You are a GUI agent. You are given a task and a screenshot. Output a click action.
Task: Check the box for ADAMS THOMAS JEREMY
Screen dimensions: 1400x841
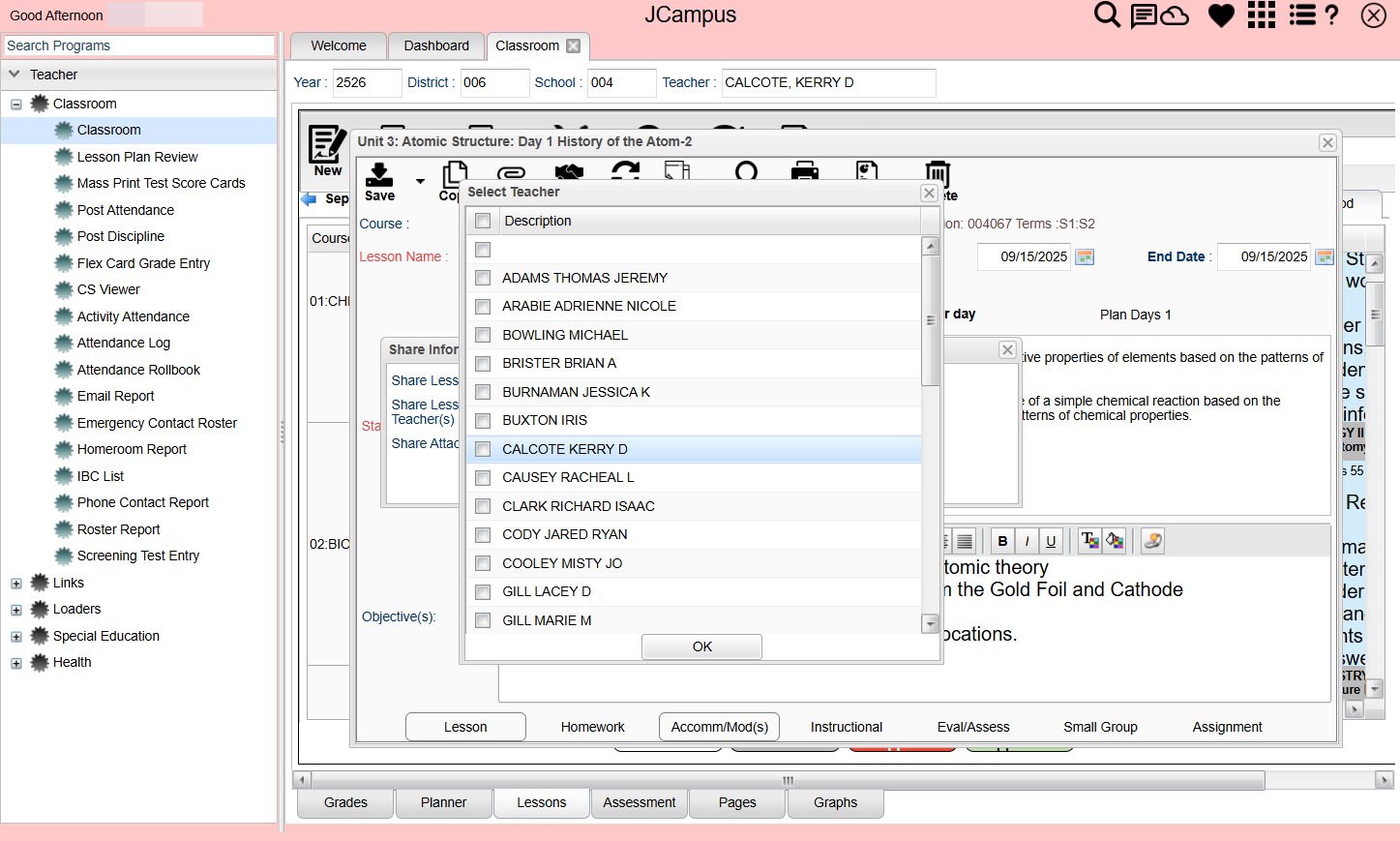(x=483, y=278)
